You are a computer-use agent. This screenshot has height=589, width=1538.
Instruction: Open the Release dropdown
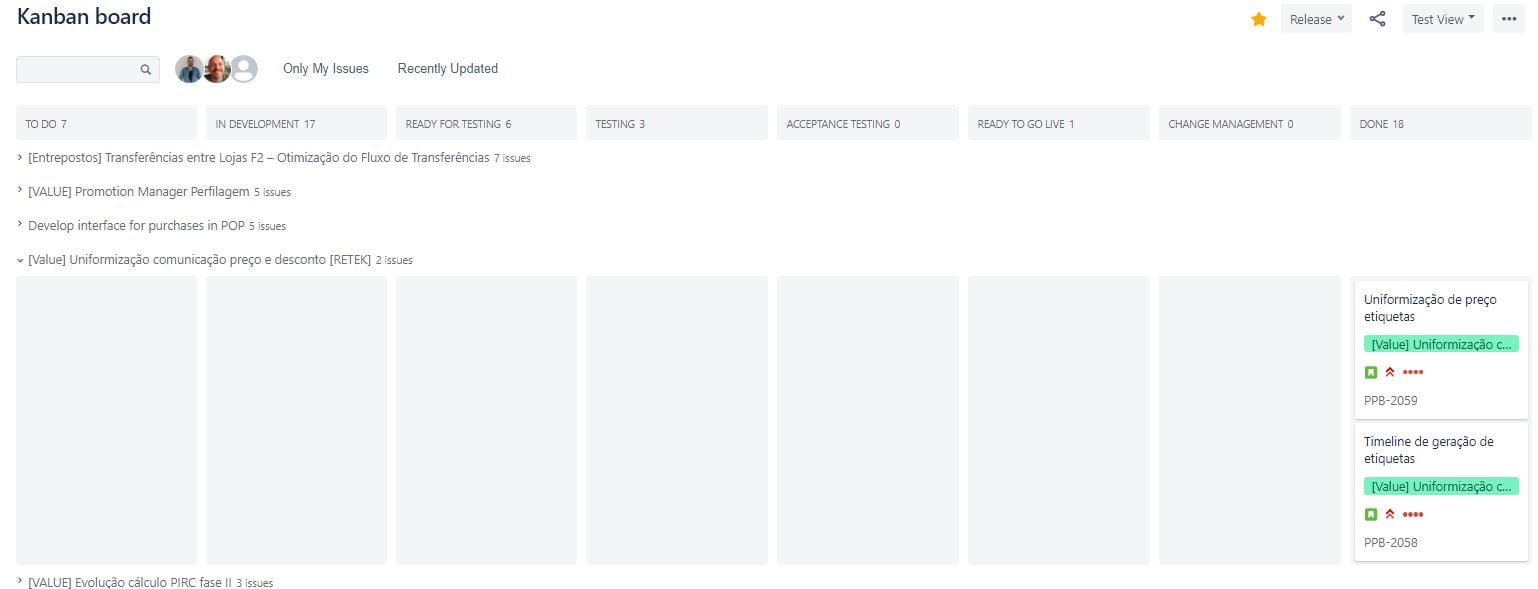(x=1316, y=19)
